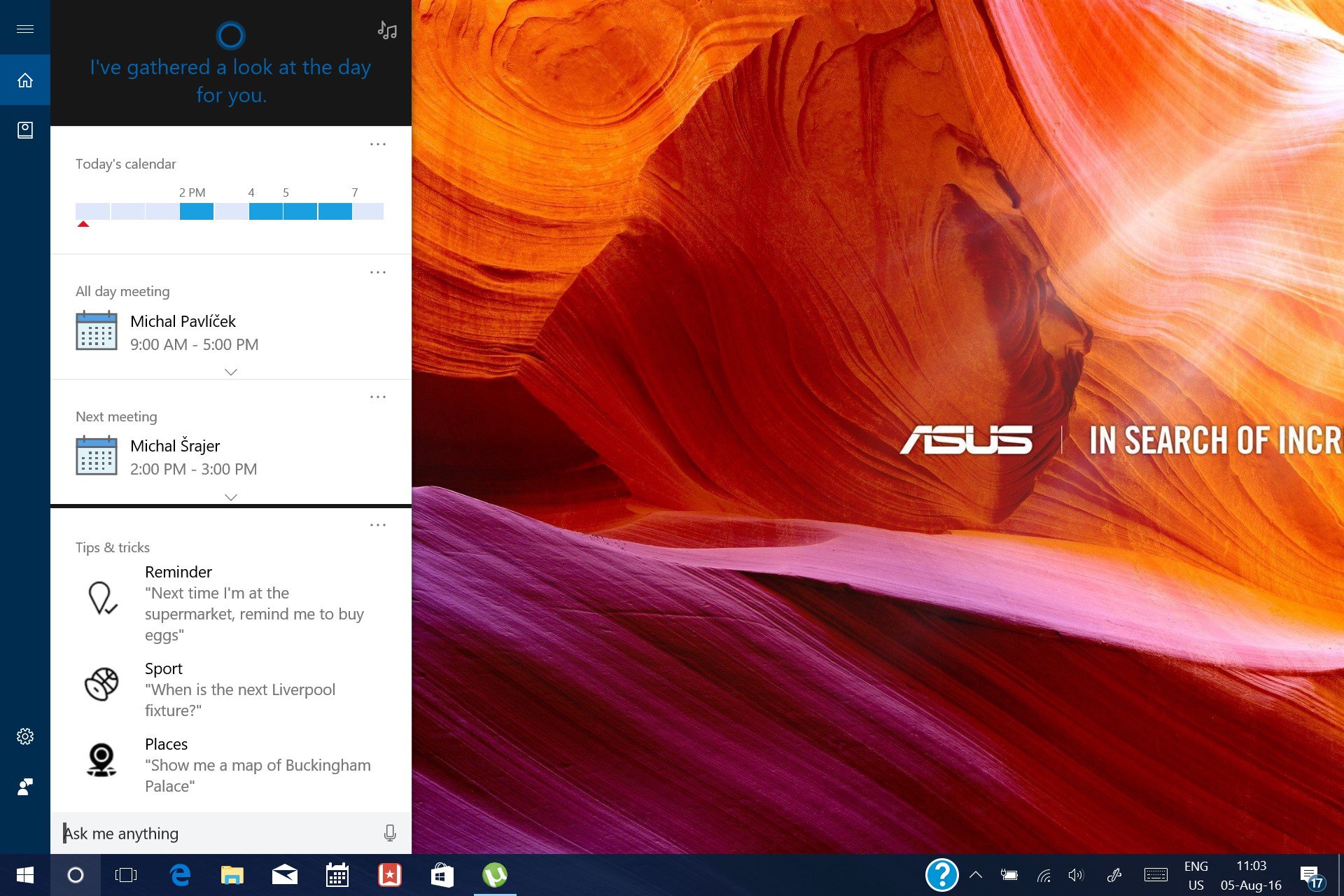Open File Explorer from taskbar
This screenshot has width=1344, height=896.
232,875
